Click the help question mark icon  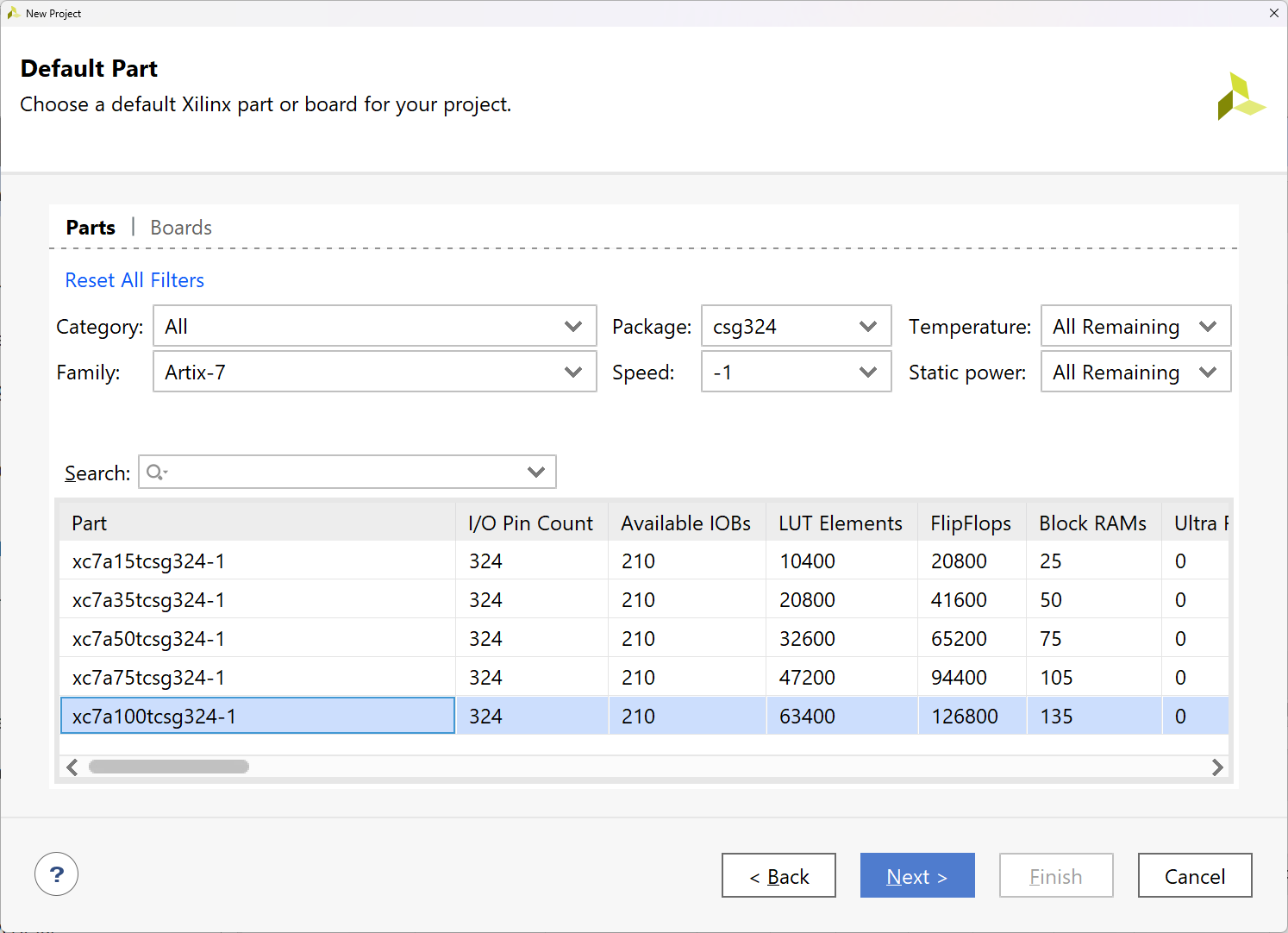click(x=56, y=874)
